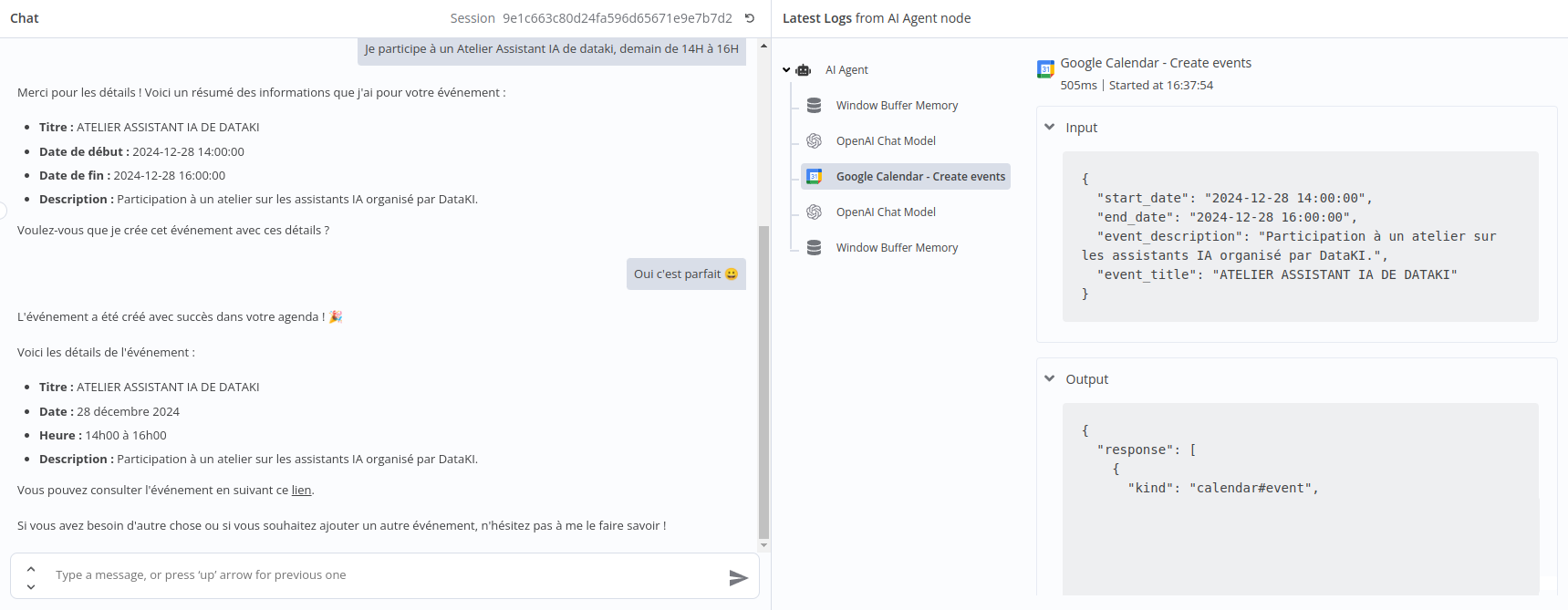1568x610 pixels.
Task: Open the event 'lien' hyperlink
Action: coord(301,491)
